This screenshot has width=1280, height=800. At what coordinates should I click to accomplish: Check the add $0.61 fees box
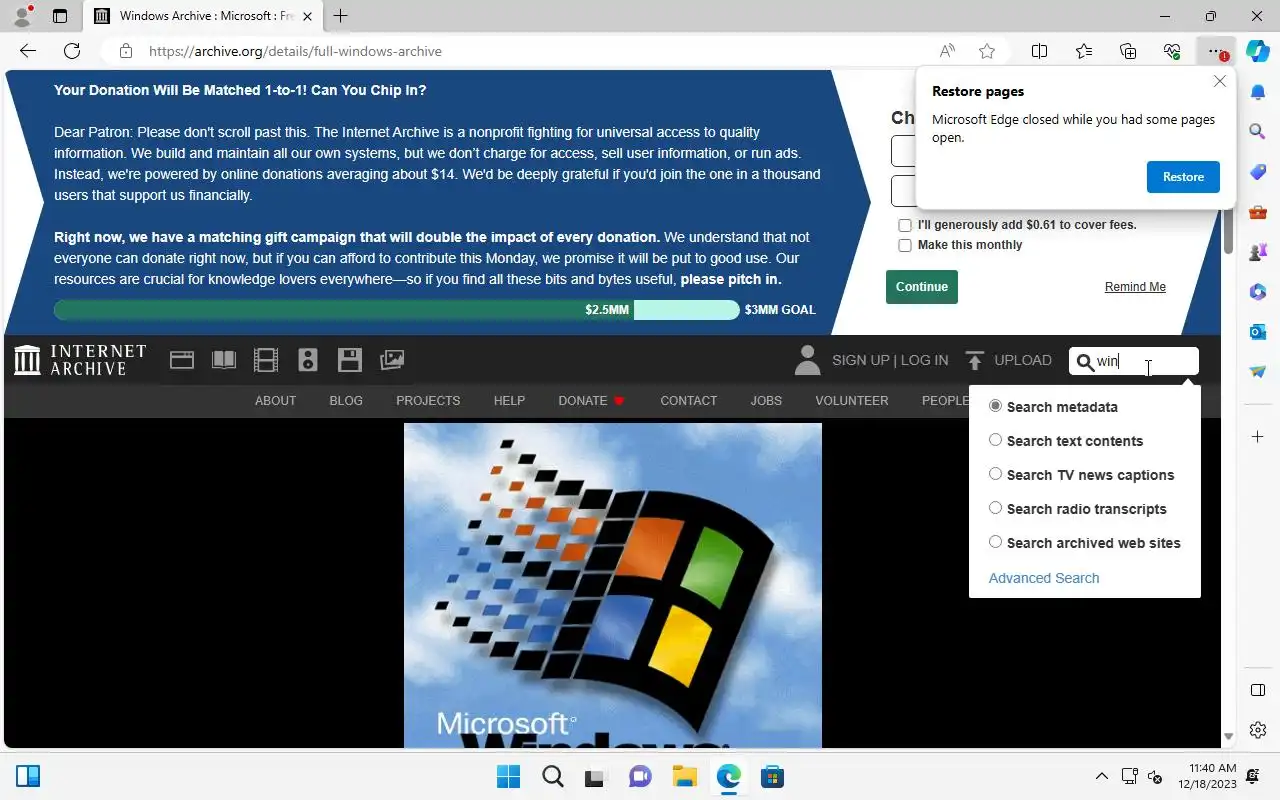coord(905,225)
